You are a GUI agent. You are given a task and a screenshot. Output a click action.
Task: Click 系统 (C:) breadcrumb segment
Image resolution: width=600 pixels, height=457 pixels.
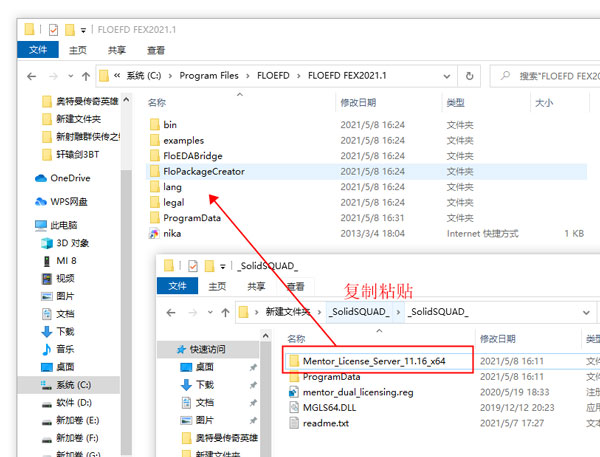click(144, 76)
